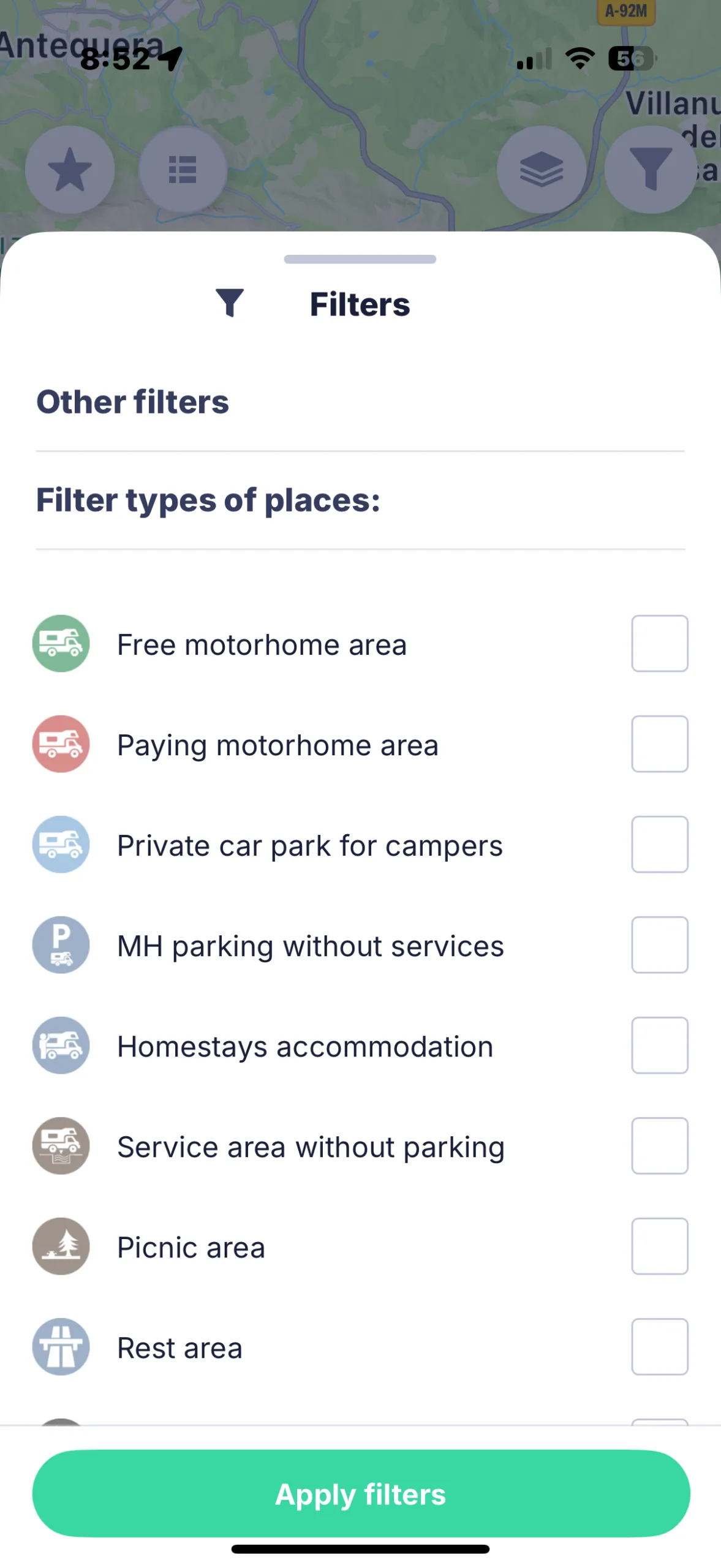Screen dimensions: 721x1568
Task: Tap the Rest area highway icon
Action: coord(61,1347)
